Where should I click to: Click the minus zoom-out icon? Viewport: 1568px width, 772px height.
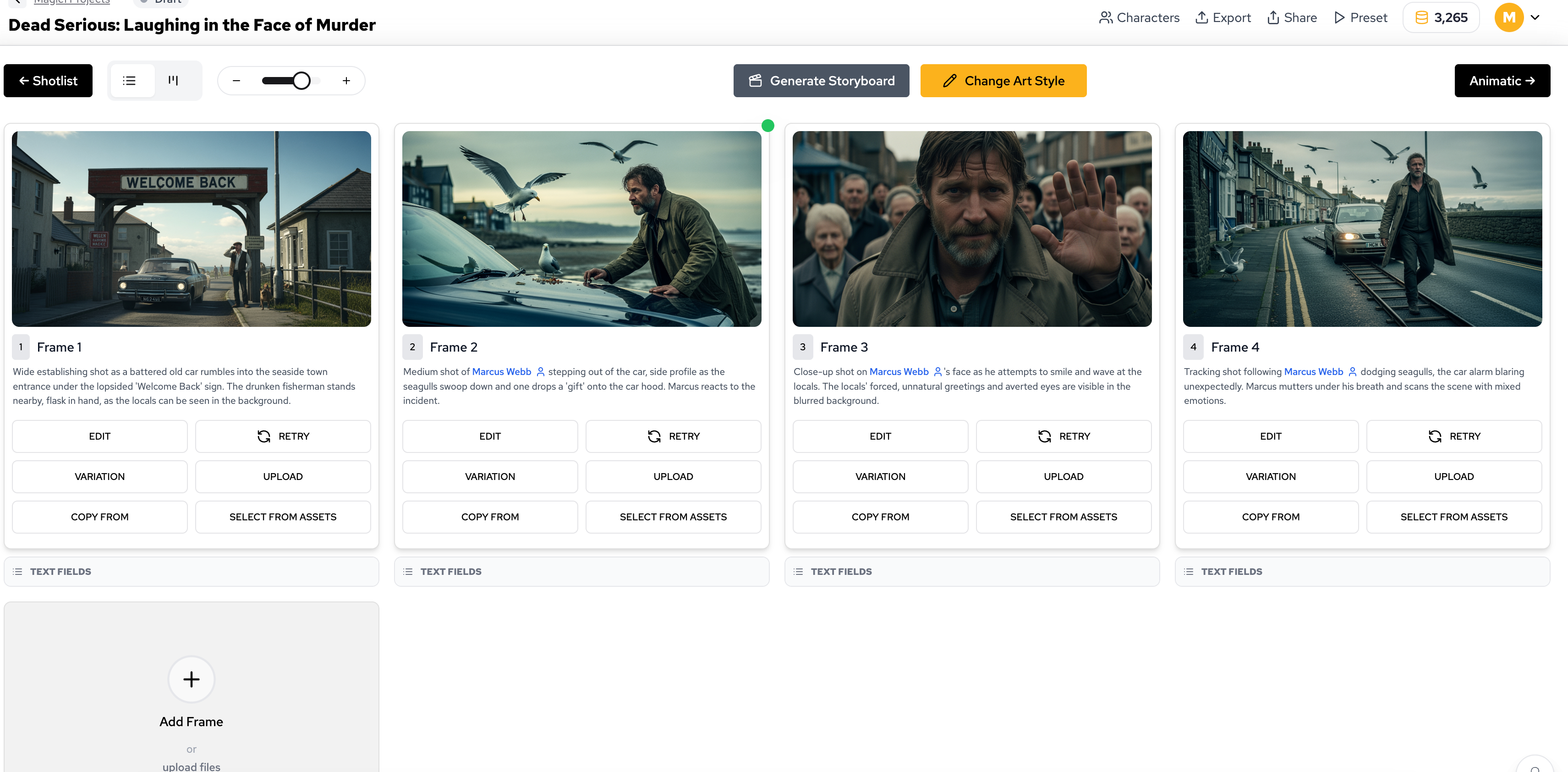tap(237, 80)
